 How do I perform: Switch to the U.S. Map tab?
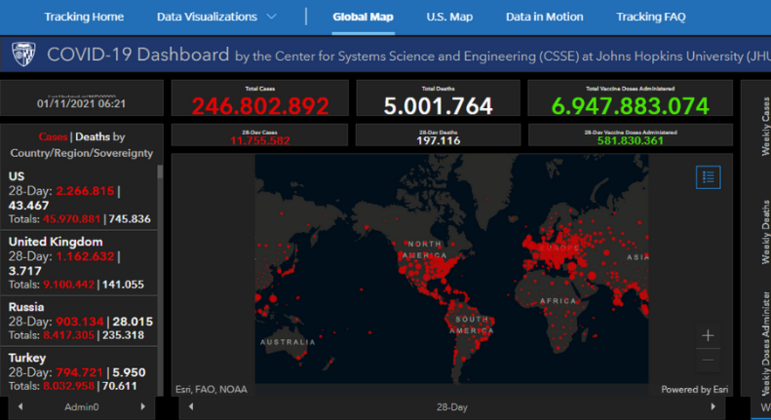pyautogui.click(x=449, y=17)
